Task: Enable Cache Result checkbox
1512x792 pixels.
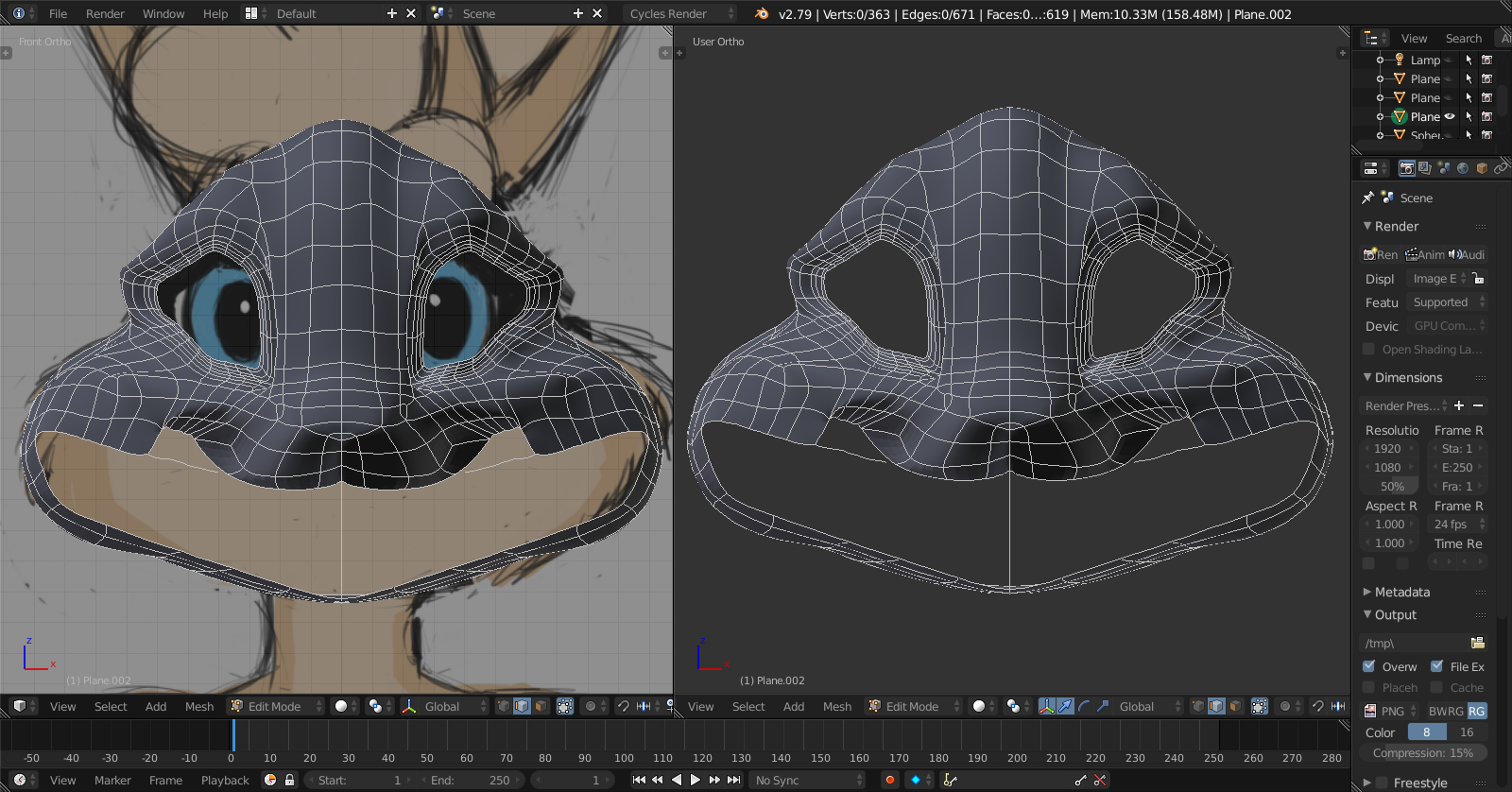Action: tap(1436, 687)
